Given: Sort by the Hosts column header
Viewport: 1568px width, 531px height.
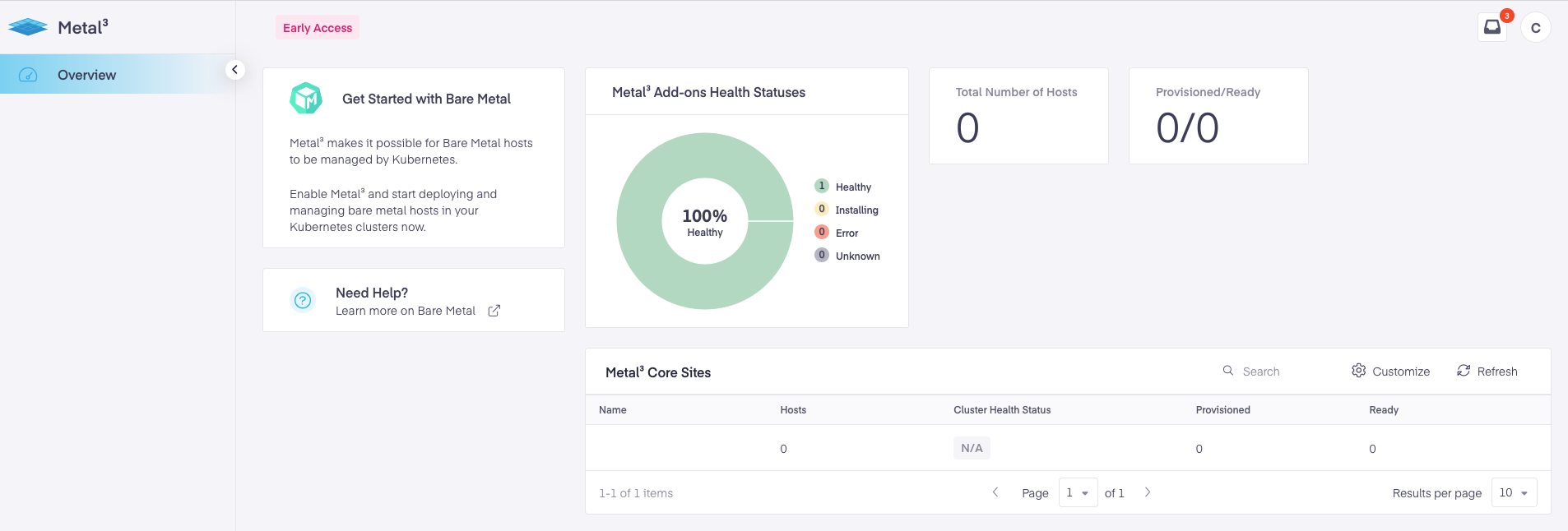Looking at the screenshot, I should tap(793, 410).
